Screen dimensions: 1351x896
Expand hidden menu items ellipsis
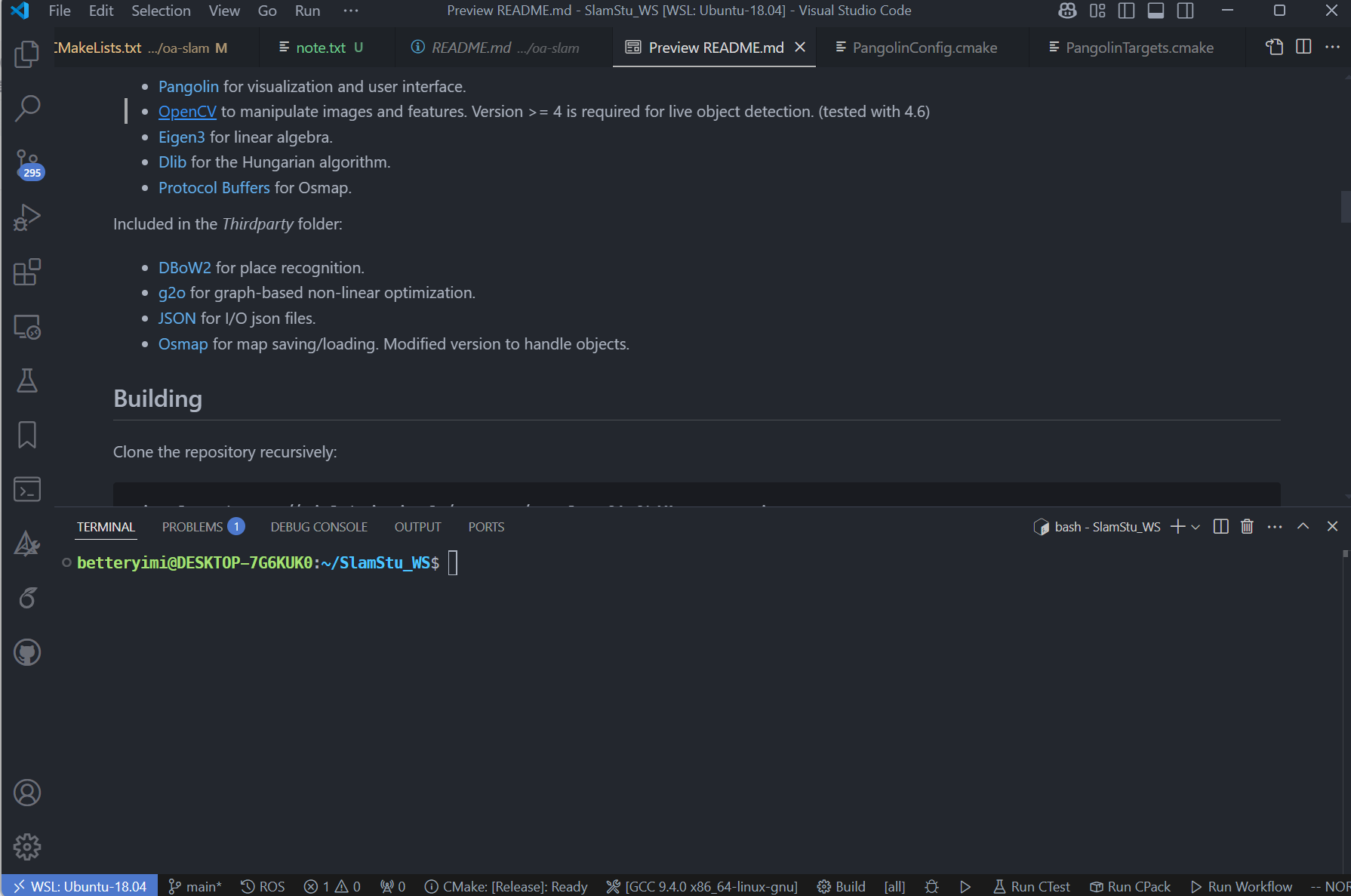click(x=351, y=11)
